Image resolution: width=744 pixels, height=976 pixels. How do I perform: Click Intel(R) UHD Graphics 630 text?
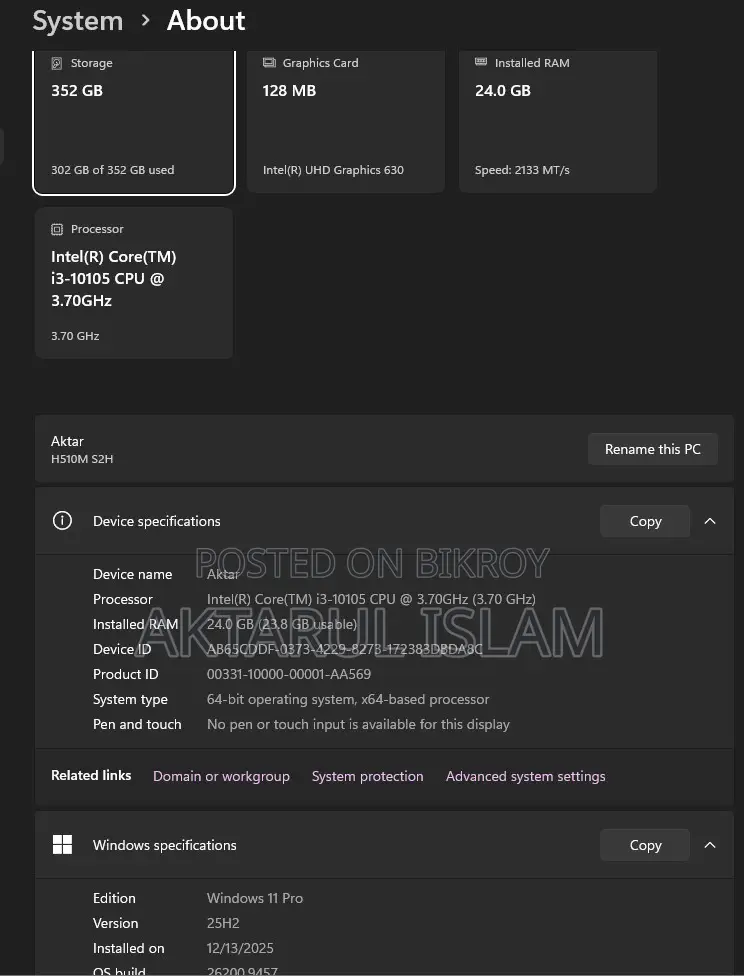[x=333, y=170]
